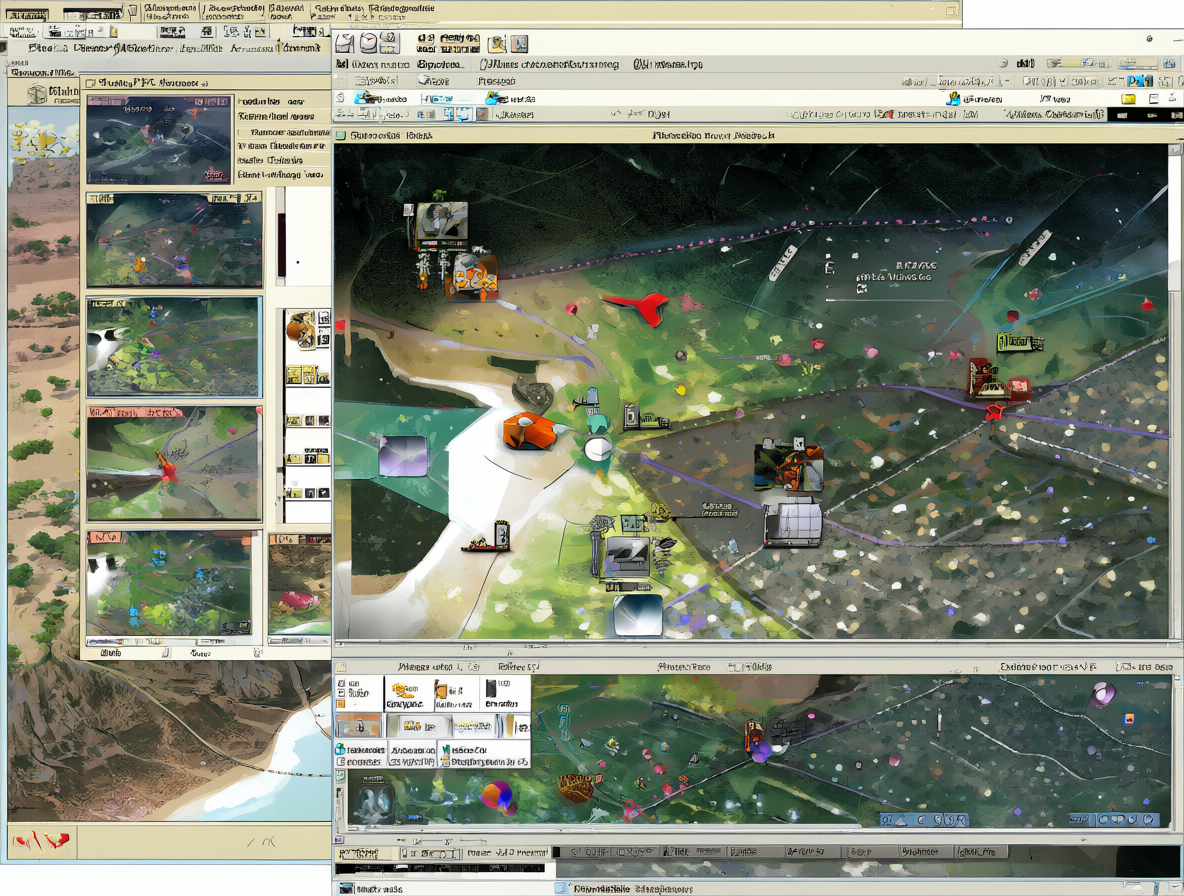
Task: Click the main map's vertical scrollbar
Action: click(x=1175, y=390)
